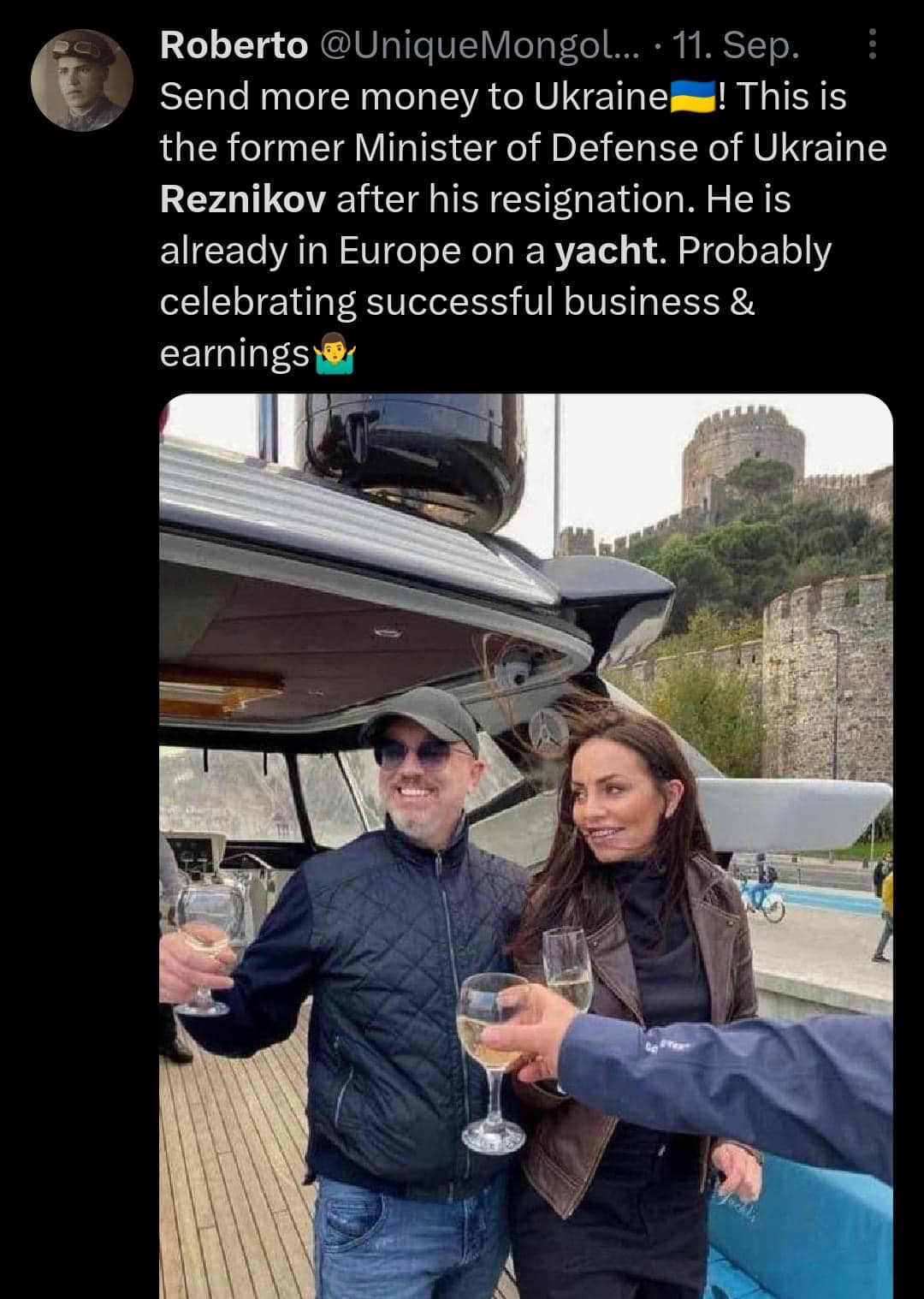Image resolution: width=924 pixels, height=1299 pixels.
Task: Click the blue bicycle in the background
Action: pos(762,899)
